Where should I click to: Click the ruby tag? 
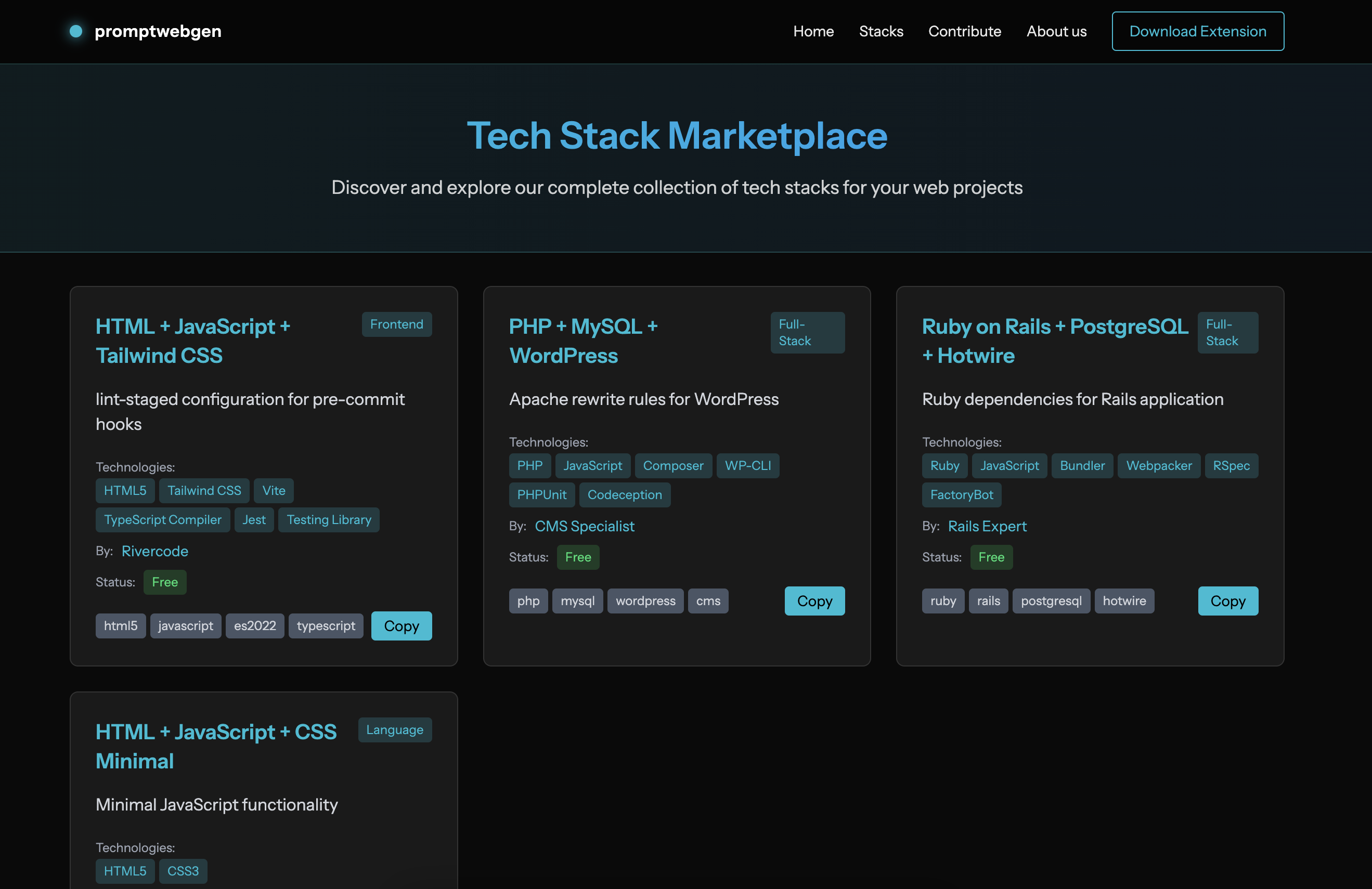942,601
